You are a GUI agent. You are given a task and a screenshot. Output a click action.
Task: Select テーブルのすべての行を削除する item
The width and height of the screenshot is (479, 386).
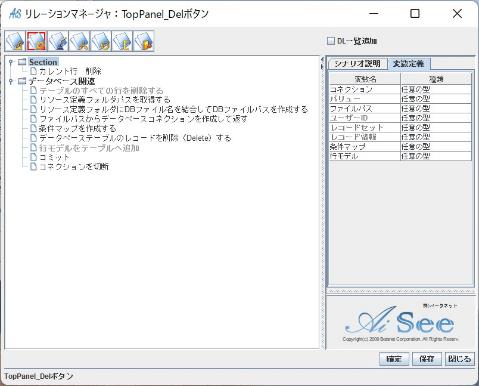pos(101,90)
